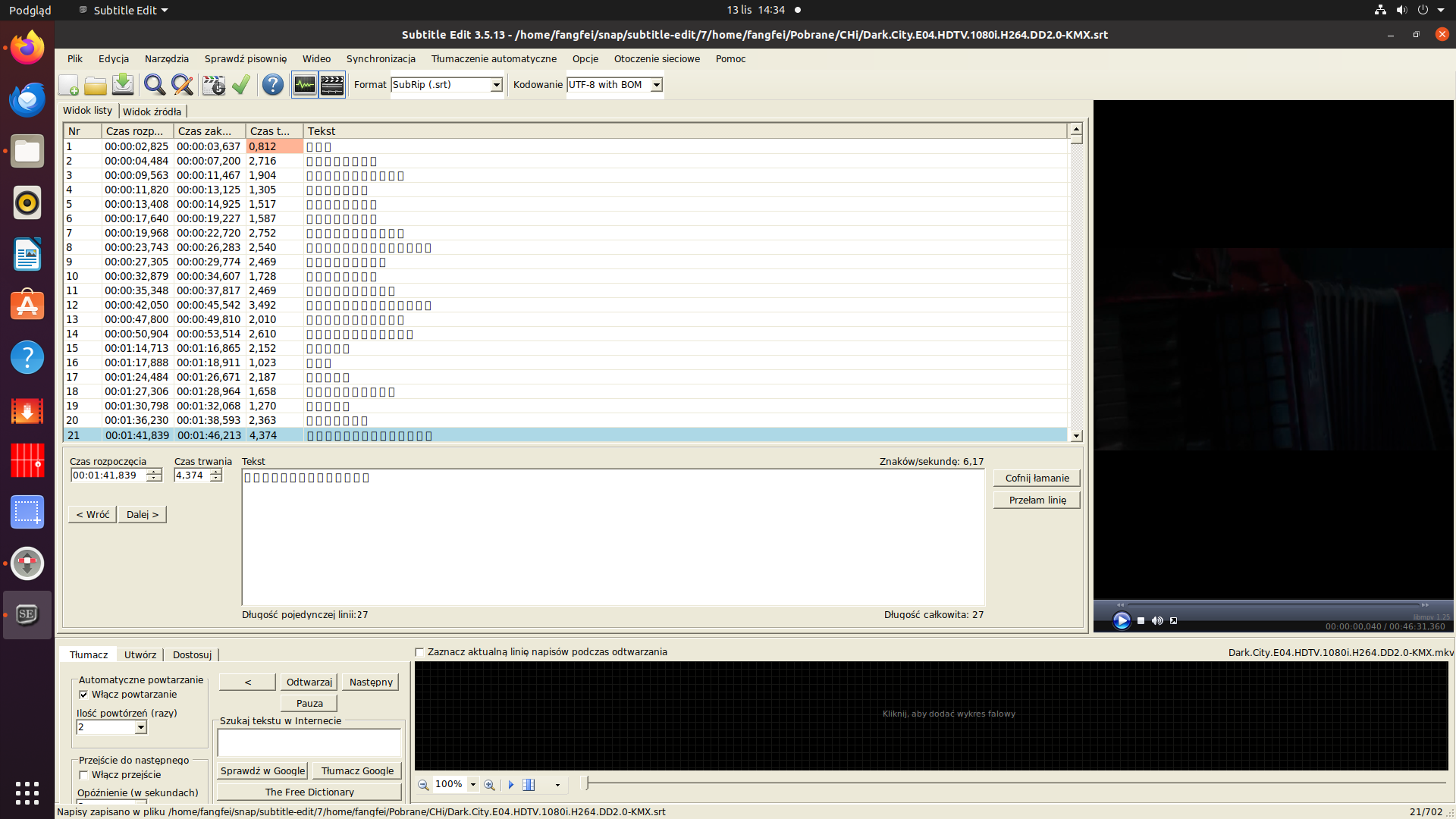Open the Synchronizacja menu
Viewport: 1456px width, 819px height.
pyautogui.click(x=381, y=58)
